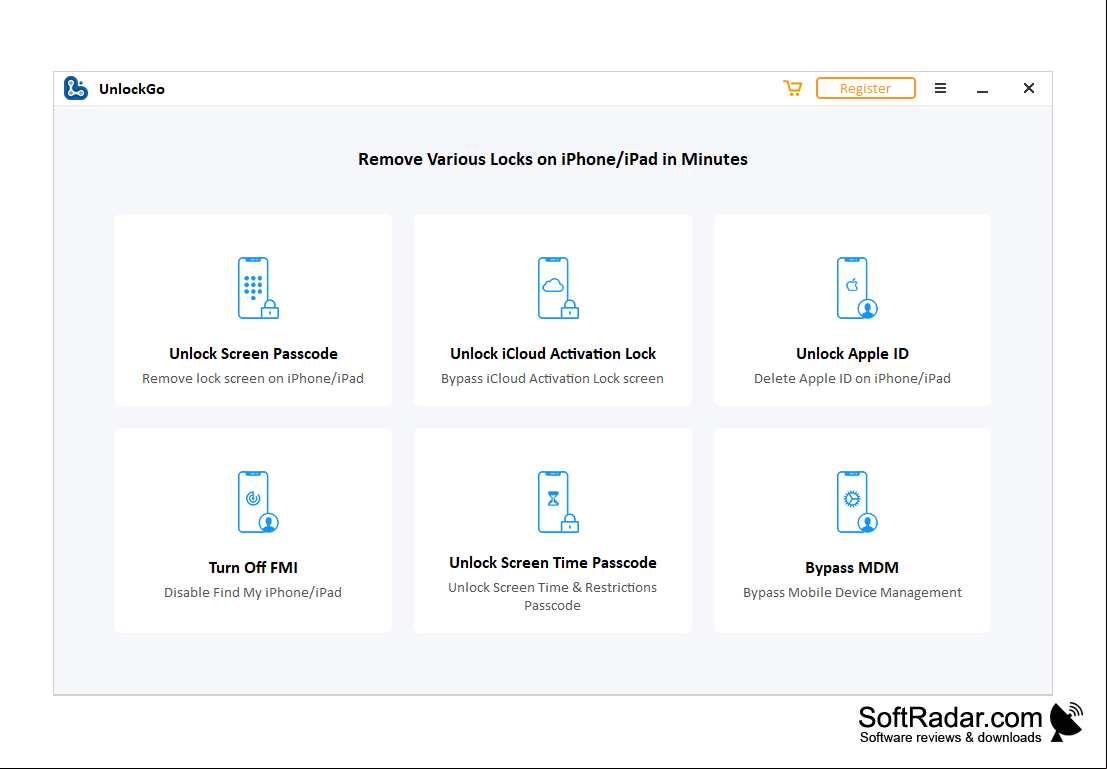The height and width of the screenshot is (769, 1107).
Task: Select the Unlock Screen Passcode title
Action: coord(253,354)
